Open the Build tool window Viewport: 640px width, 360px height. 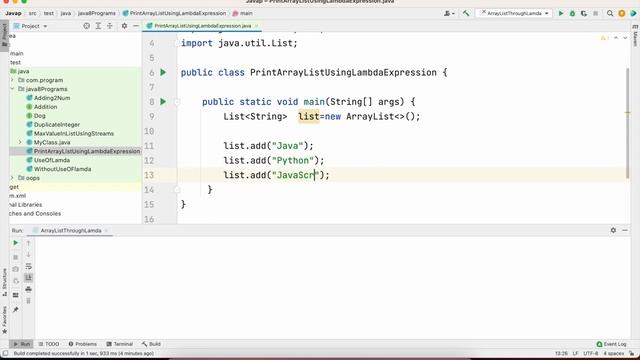(x=151, y=344)
